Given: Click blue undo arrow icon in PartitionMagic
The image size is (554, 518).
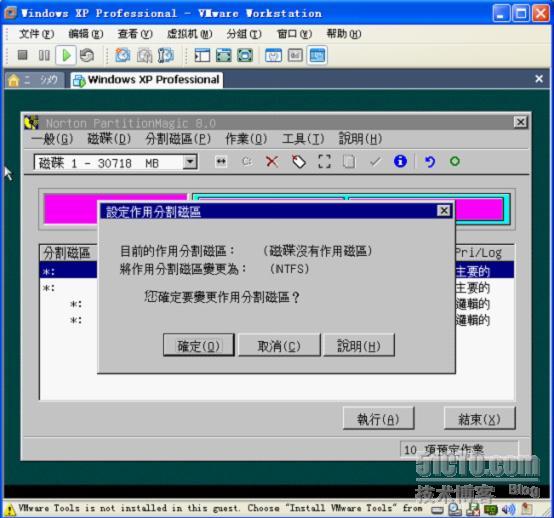Looking at the screenshot, I should pos(429,161).
